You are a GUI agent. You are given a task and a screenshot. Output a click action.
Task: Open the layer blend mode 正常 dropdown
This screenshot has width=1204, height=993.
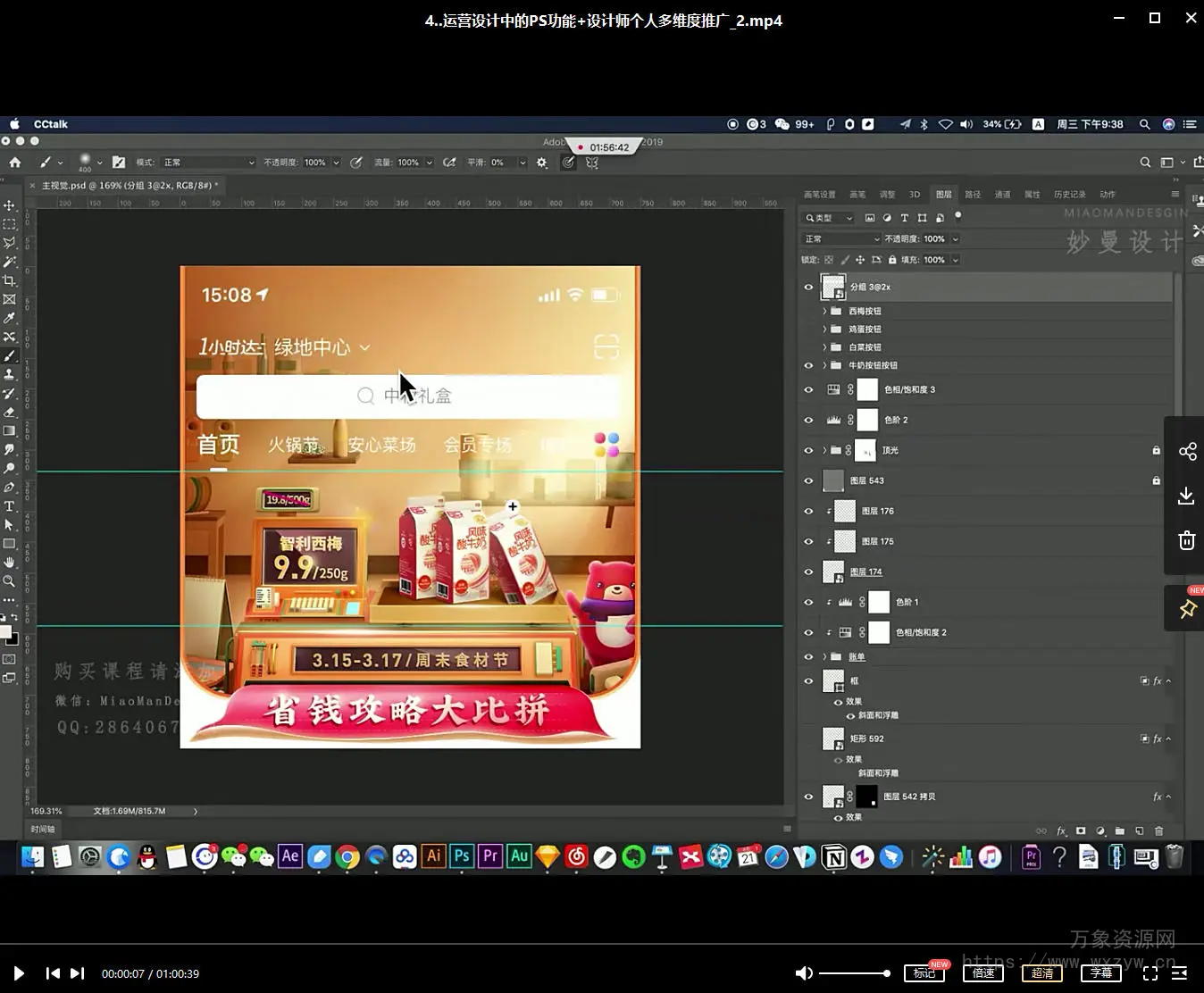click(x=841, y=239)
